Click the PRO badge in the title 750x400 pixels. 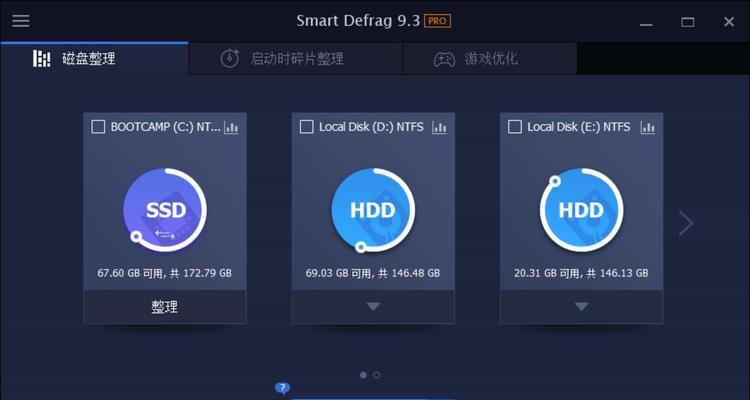[x=437, y=21]
